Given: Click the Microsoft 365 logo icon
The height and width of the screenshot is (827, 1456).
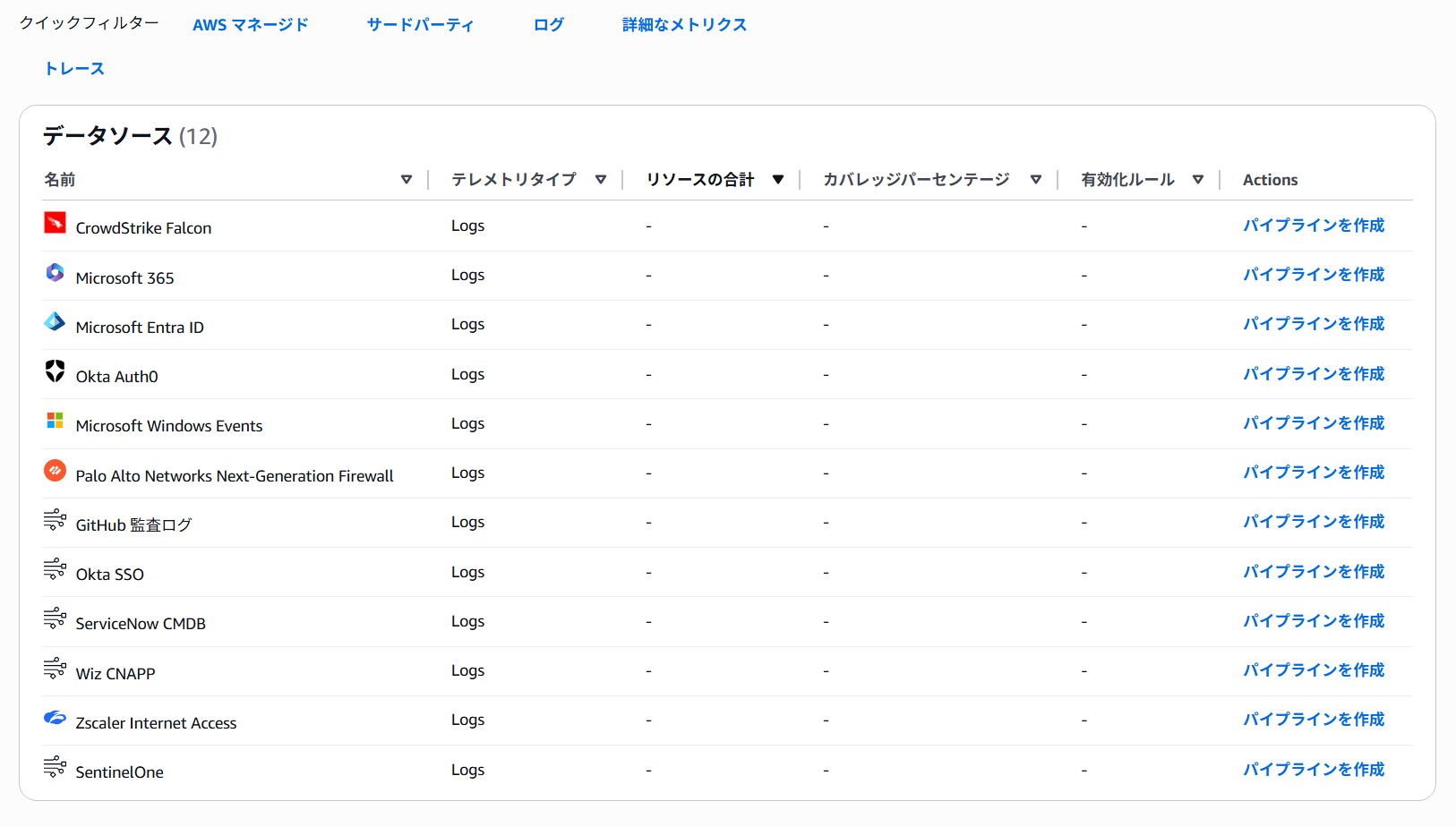Looking at the screenshot, I should [x=55, y=272].
